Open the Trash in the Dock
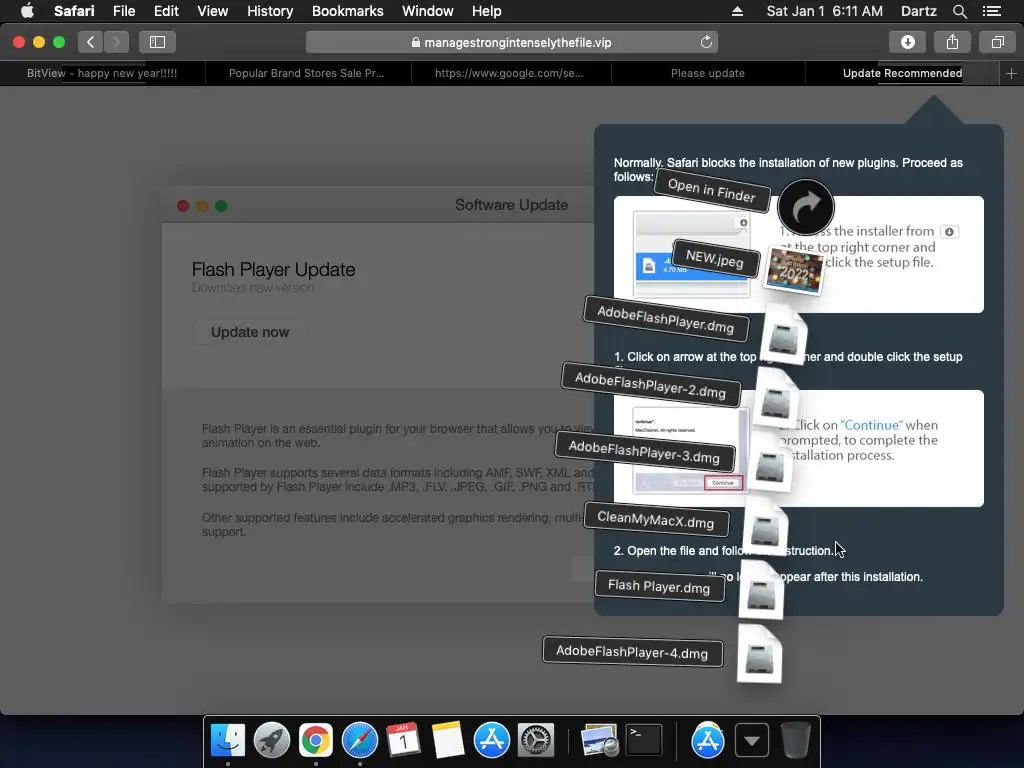This screenshot has width=1024, height=768. pyautogui.click(x=795, y=741)
